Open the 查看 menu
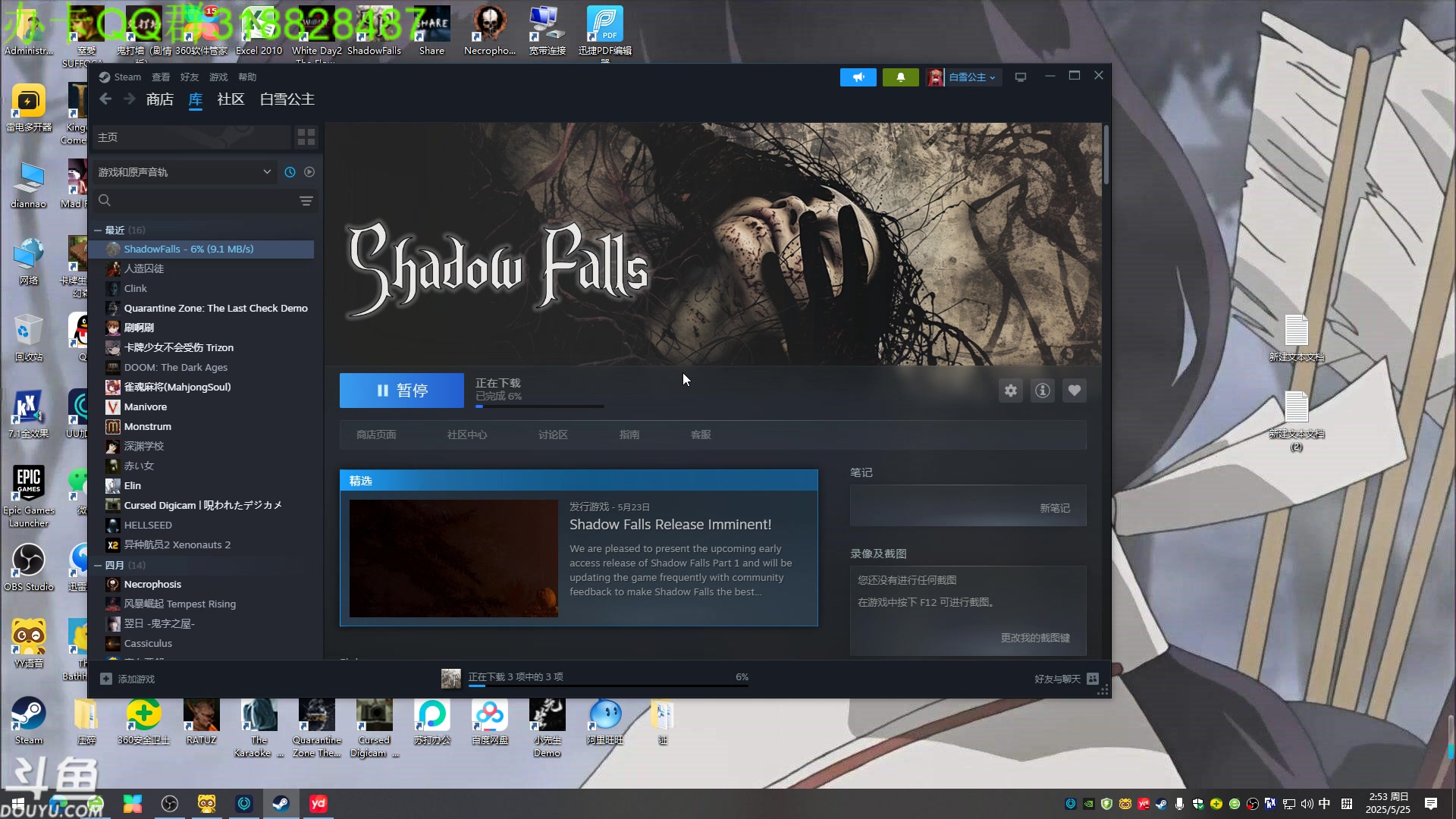The width and height of the screenshot is (1456, 819). tap(161, 77)
